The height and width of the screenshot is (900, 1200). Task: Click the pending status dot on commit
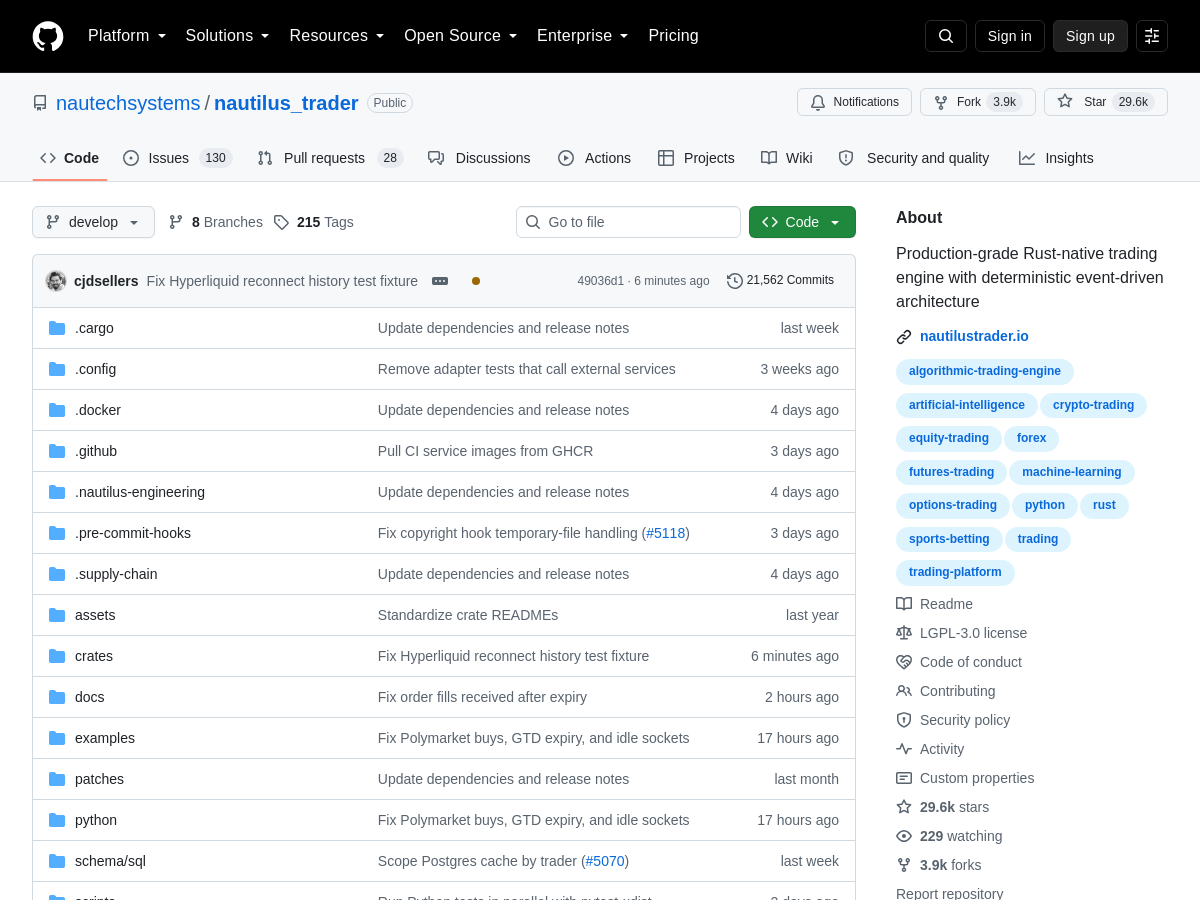(476, 281)
